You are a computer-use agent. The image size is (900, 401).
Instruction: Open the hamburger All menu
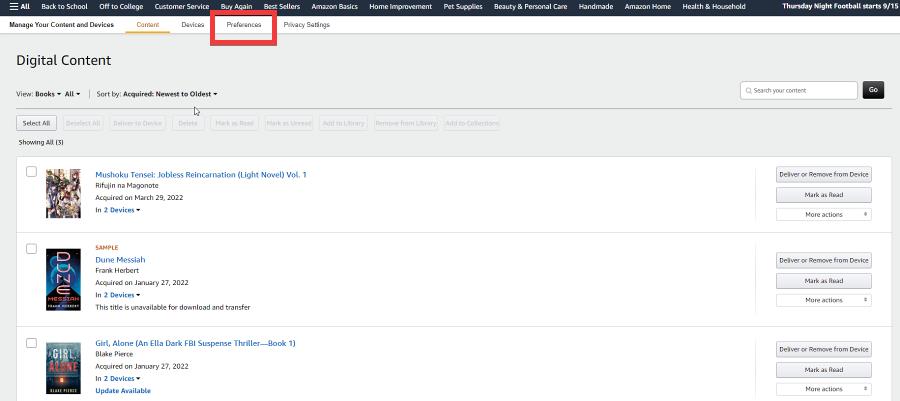pyautogui.click(x=20, y=6)
